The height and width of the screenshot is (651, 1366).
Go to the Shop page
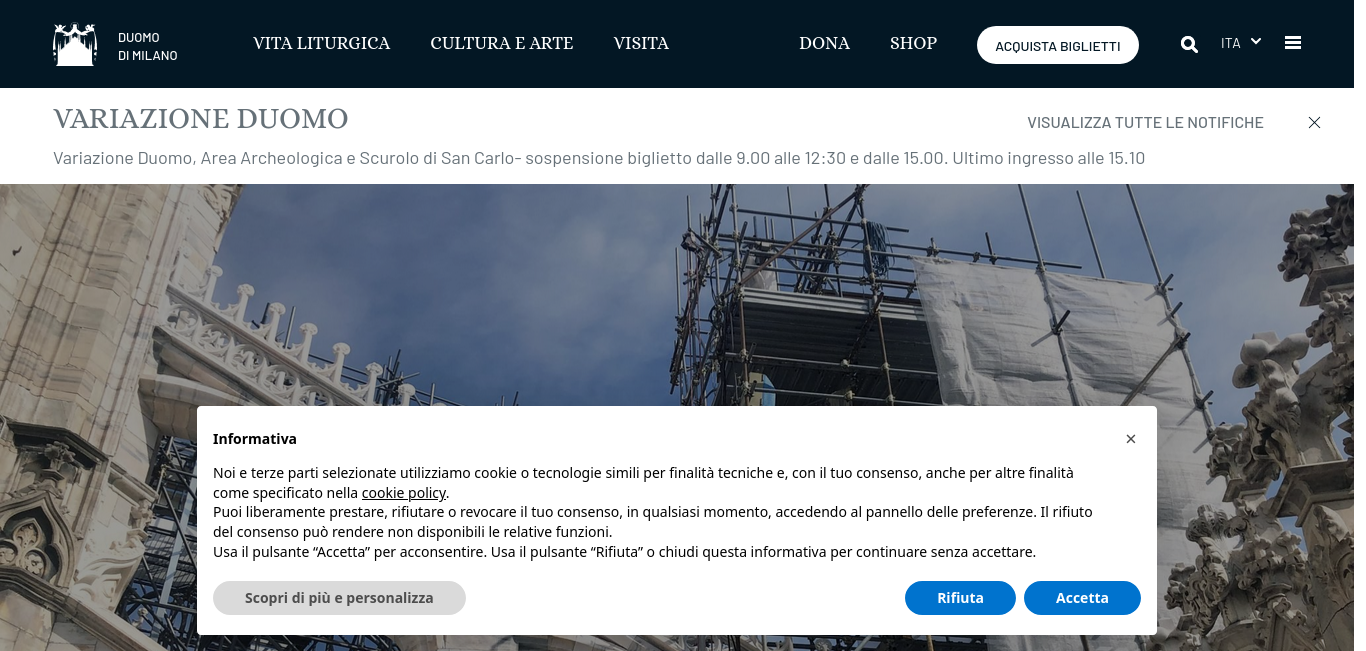913,44
